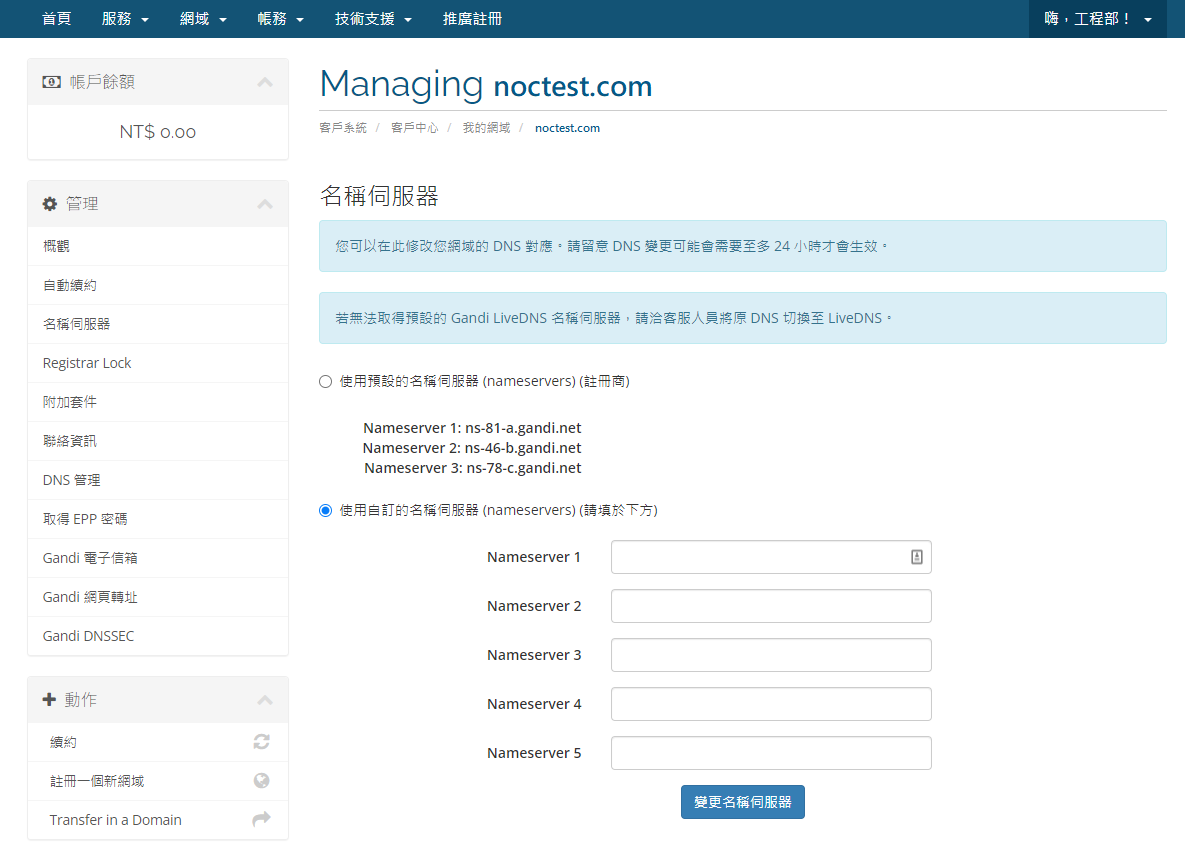Focus the Nameserver 3 input field
Viewport: 1185px width, 847px height.
pos(771,655)
